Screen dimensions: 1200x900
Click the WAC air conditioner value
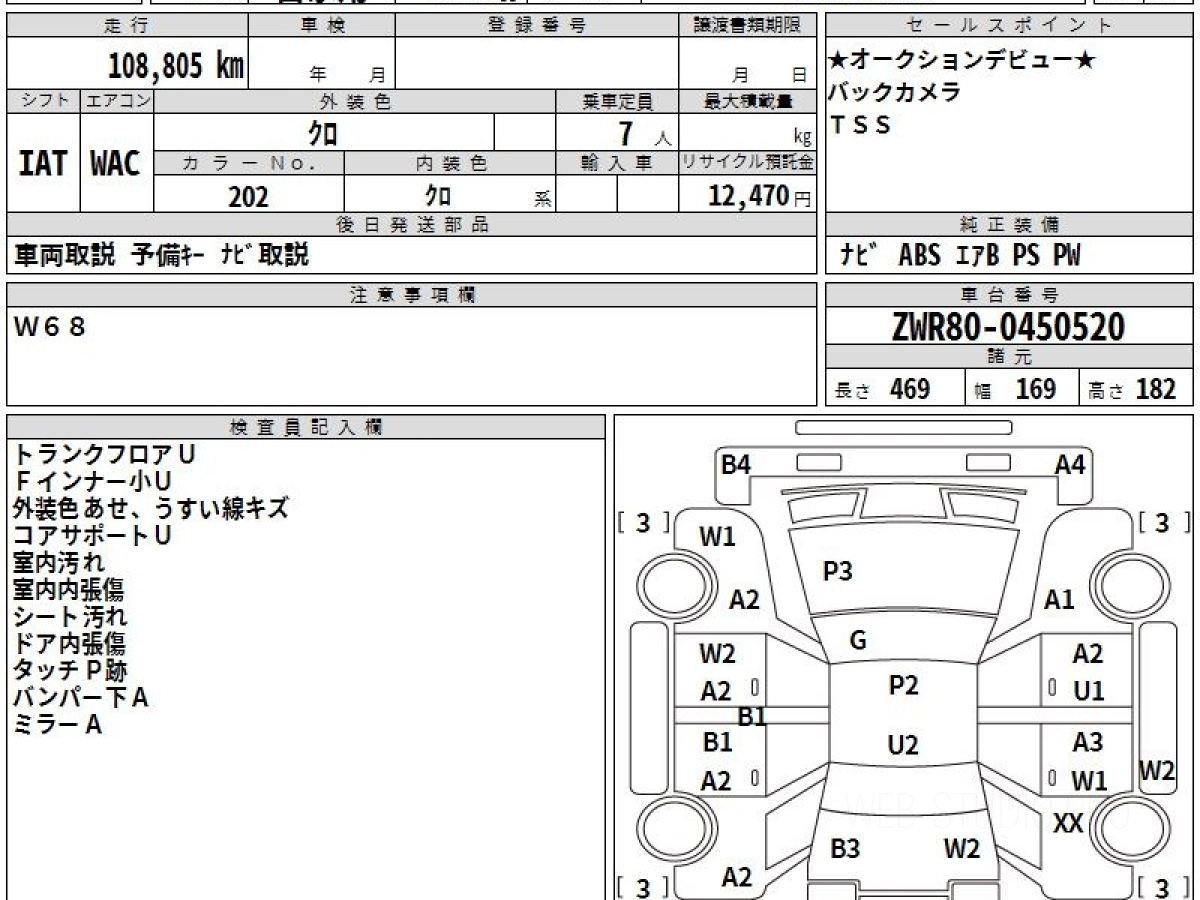tap(116, 164)
